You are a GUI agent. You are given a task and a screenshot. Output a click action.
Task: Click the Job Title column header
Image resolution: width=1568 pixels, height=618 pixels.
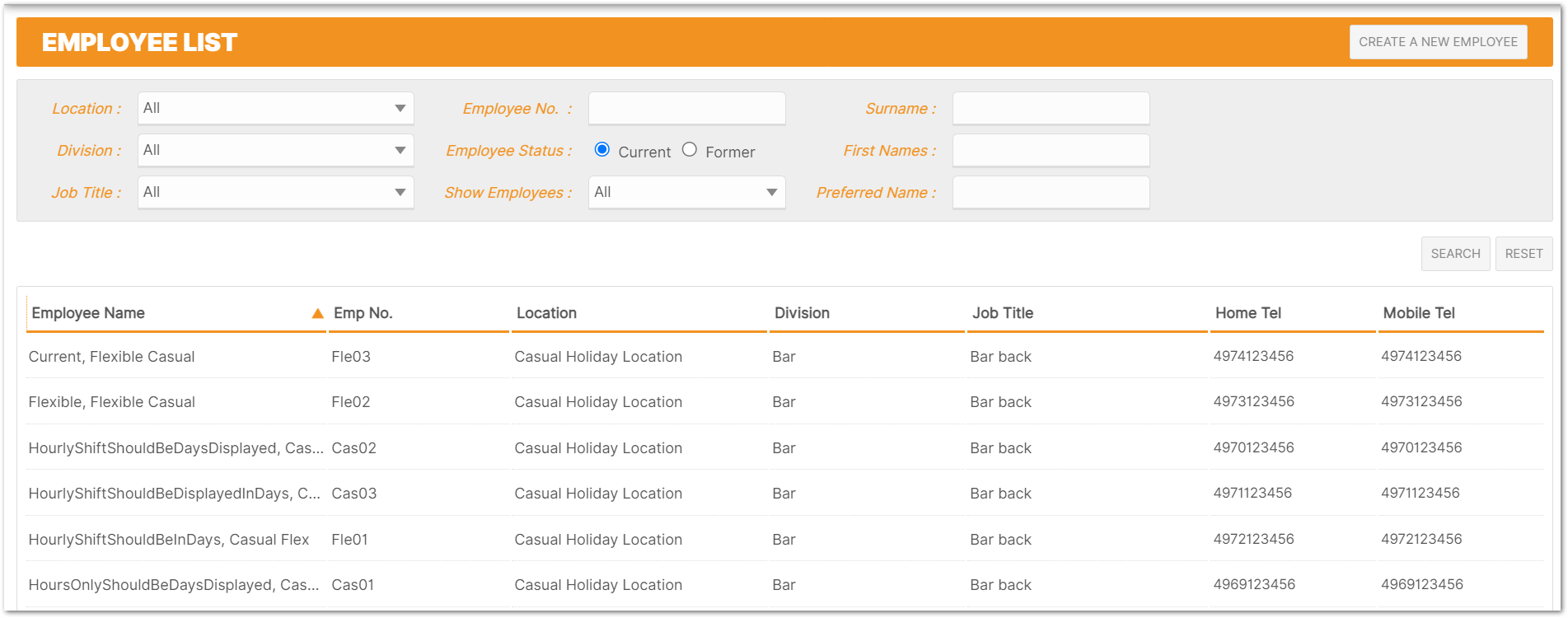click(x=1003, y=313)
